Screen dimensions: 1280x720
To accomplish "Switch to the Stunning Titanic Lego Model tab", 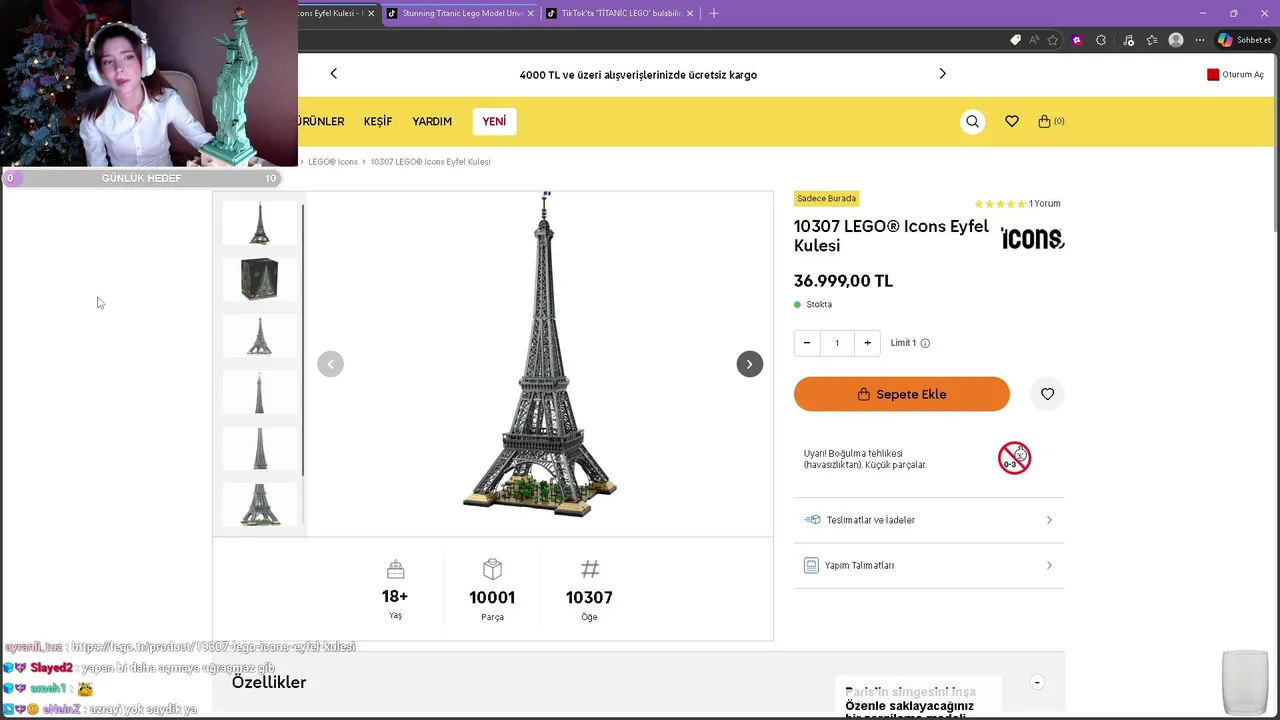I will 461,13.
